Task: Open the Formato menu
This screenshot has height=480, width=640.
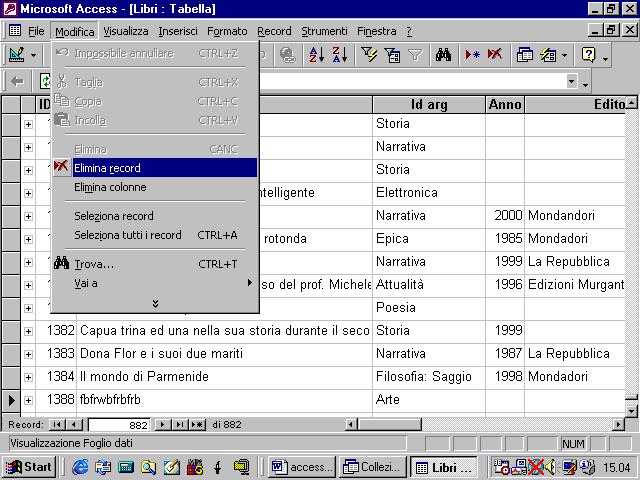Action: [x=227, y=31]
